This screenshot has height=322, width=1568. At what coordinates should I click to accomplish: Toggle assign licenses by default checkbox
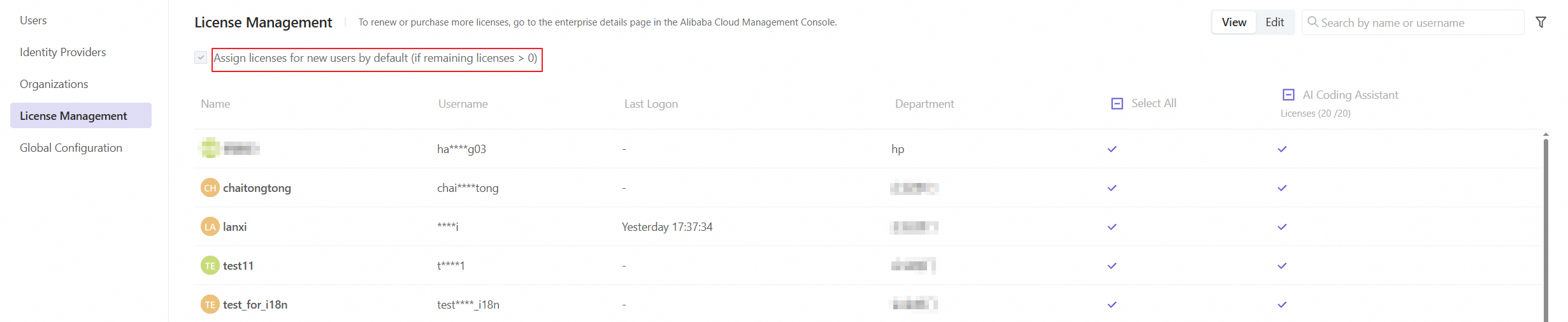point(201,58)
